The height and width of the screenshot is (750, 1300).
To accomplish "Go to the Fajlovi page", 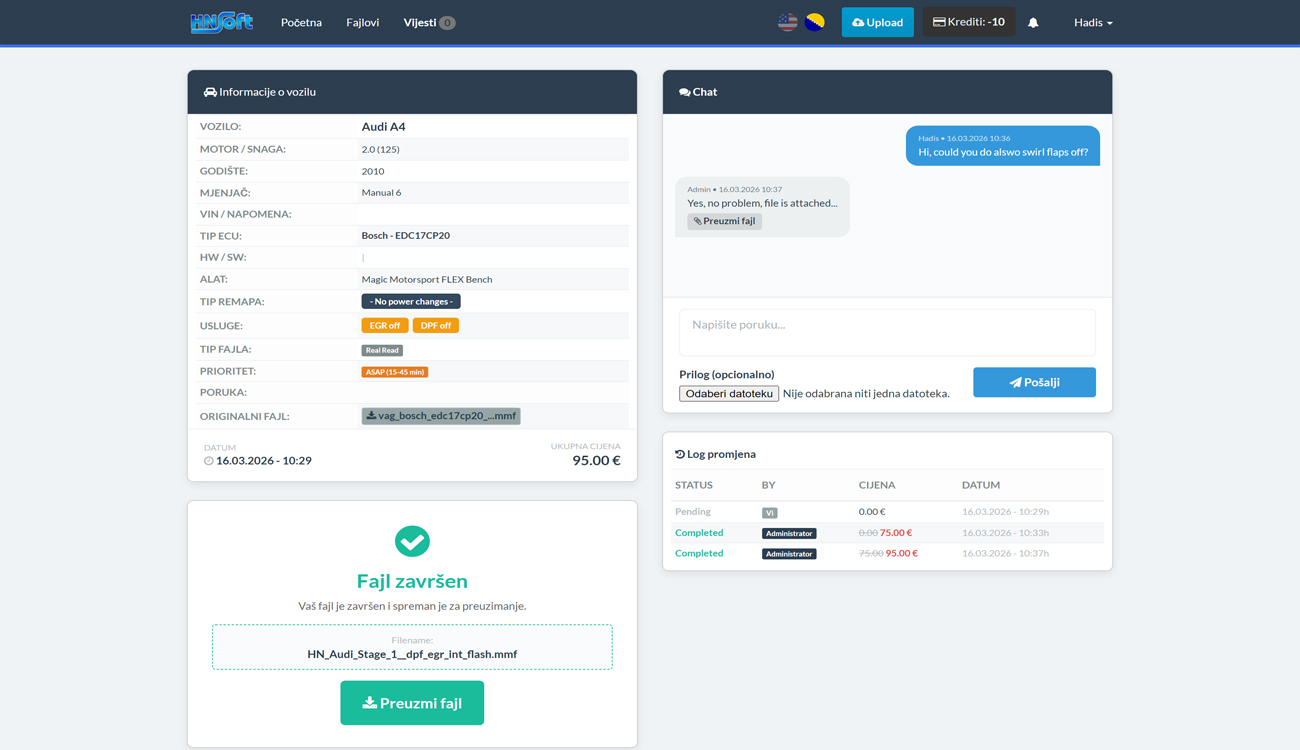I will click(362, 23).
